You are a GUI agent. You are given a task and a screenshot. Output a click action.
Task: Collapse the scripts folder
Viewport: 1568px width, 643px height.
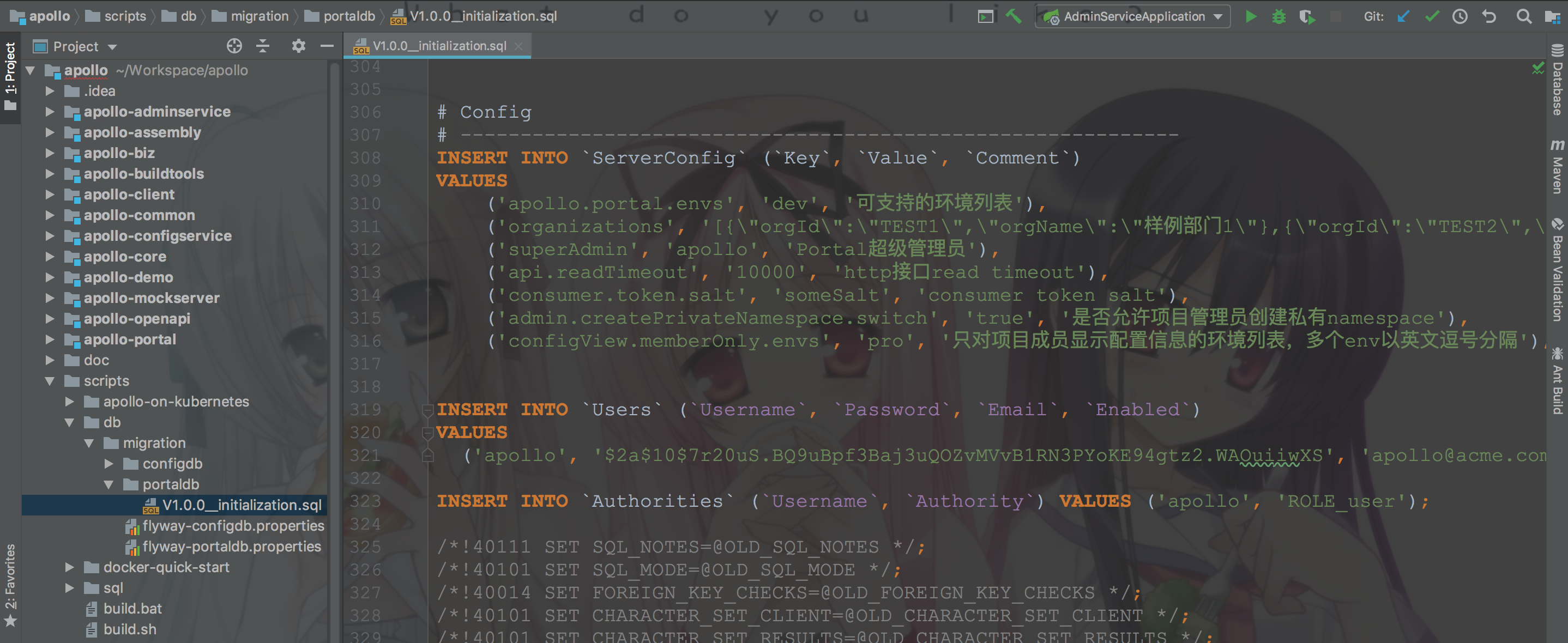50,381
